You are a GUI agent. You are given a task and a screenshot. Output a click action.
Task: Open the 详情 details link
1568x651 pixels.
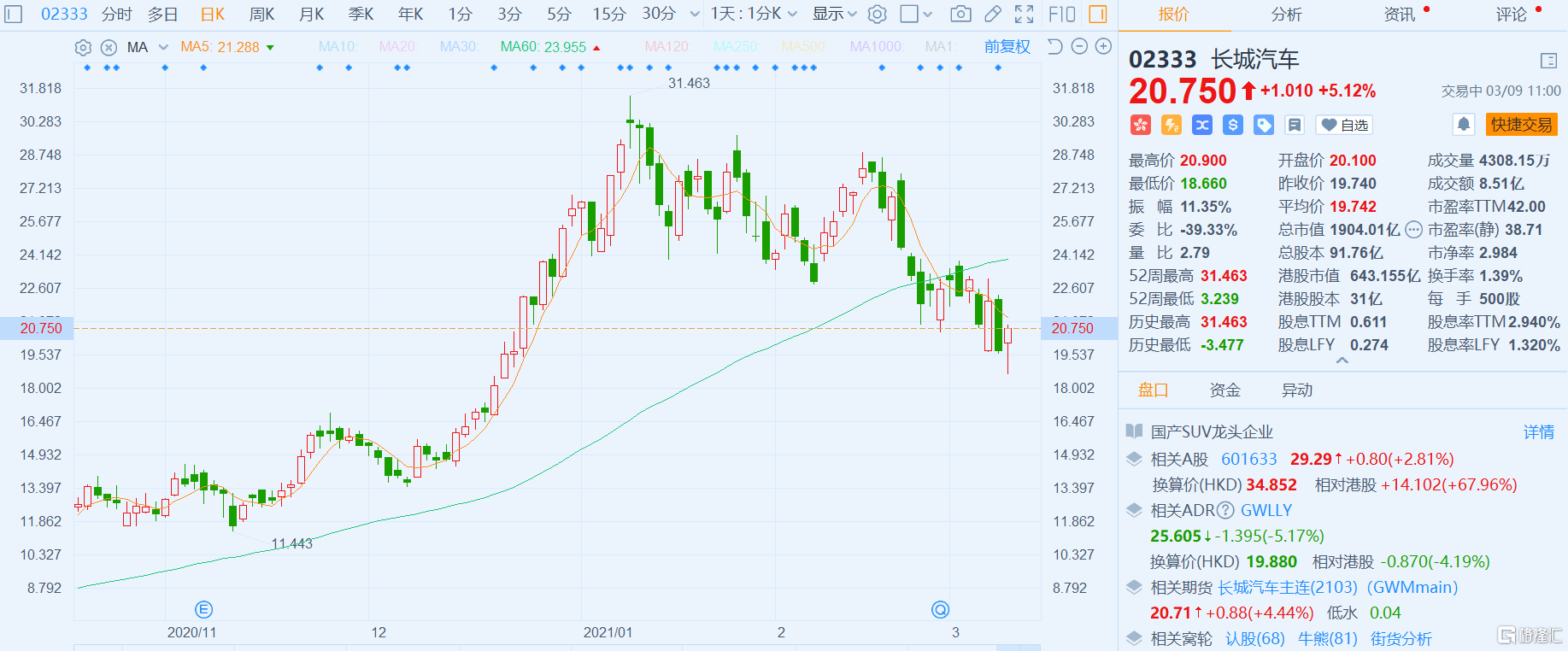tap(1538, 432)
